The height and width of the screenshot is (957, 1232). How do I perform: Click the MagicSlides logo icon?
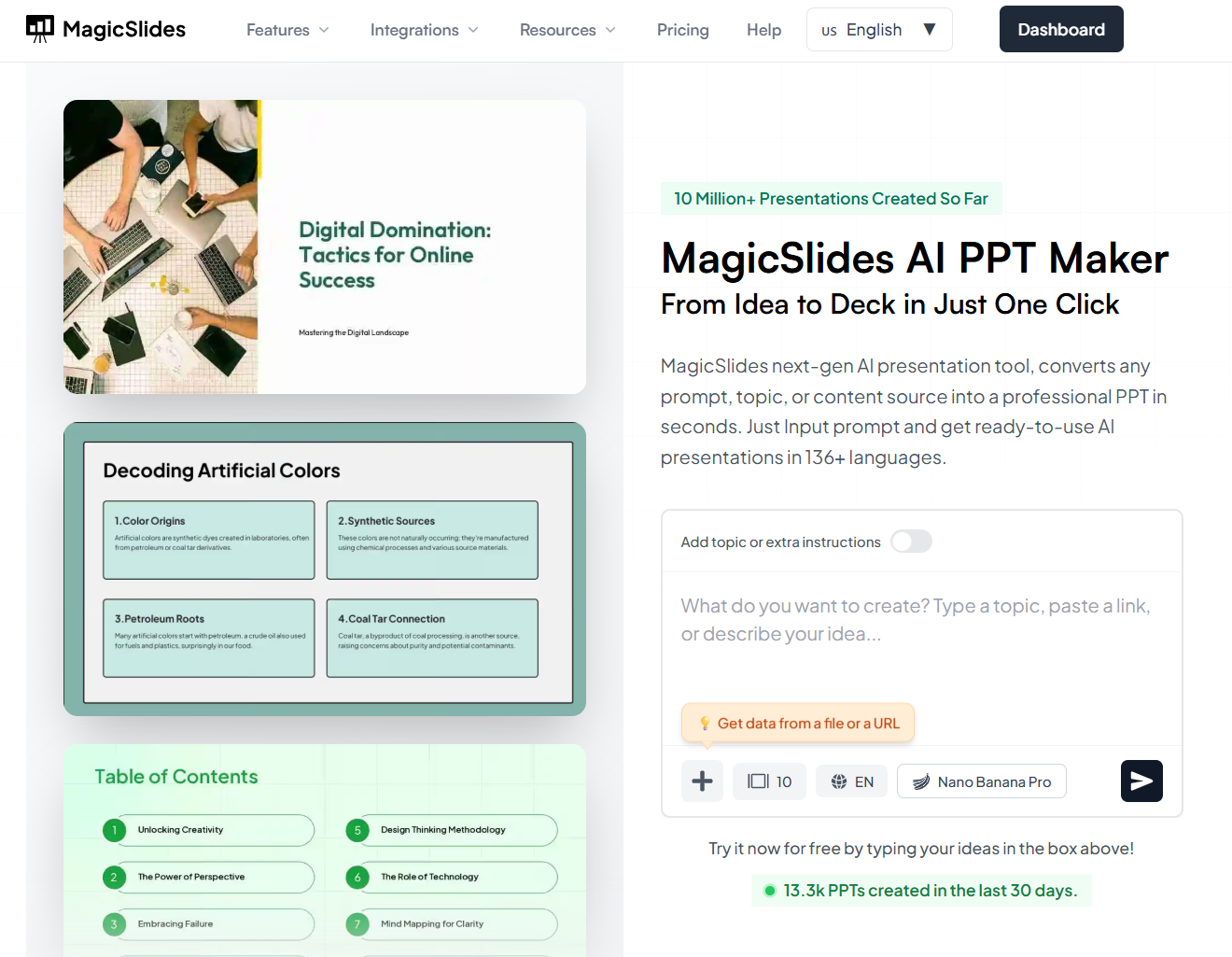point(40,29)
